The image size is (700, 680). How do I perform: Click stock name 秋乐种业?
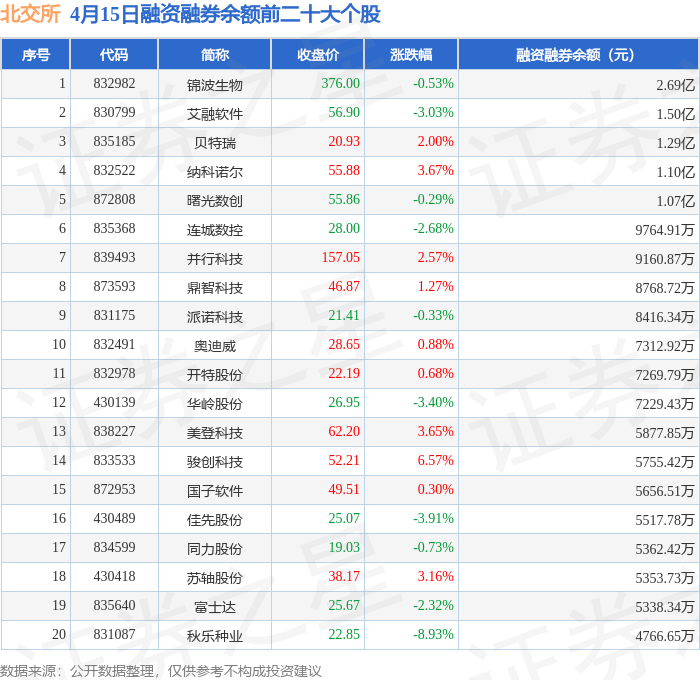(215, 636)
